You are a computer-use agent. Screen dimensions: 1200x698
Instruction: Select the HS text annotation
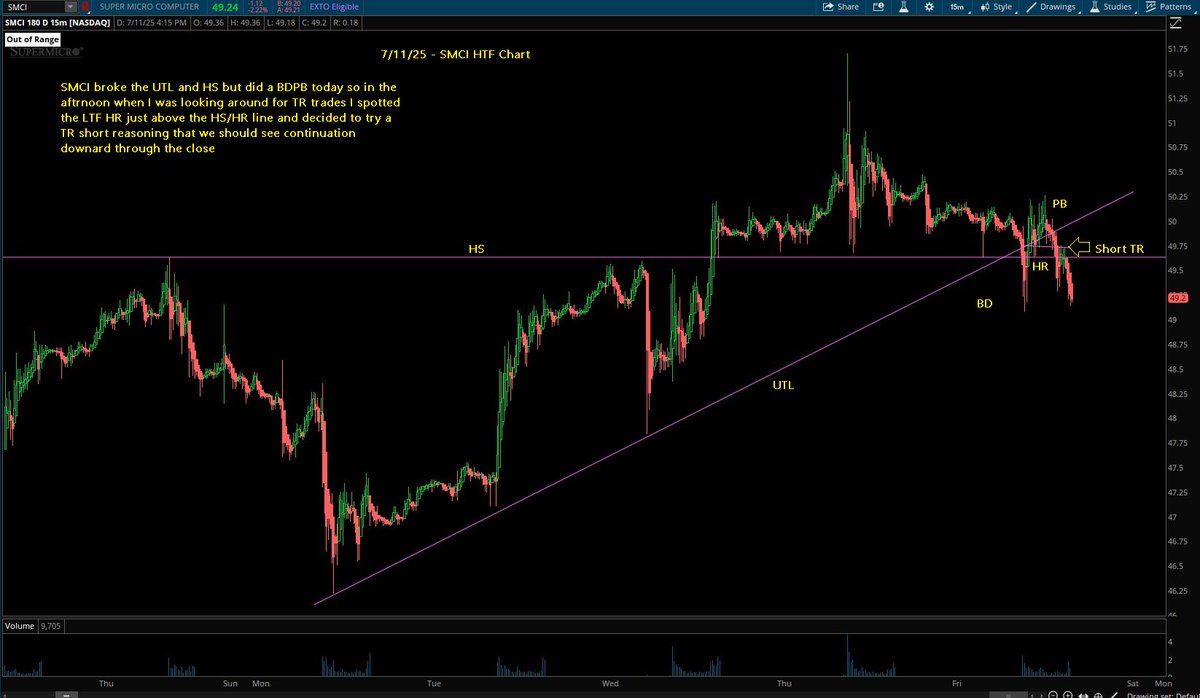476,248
